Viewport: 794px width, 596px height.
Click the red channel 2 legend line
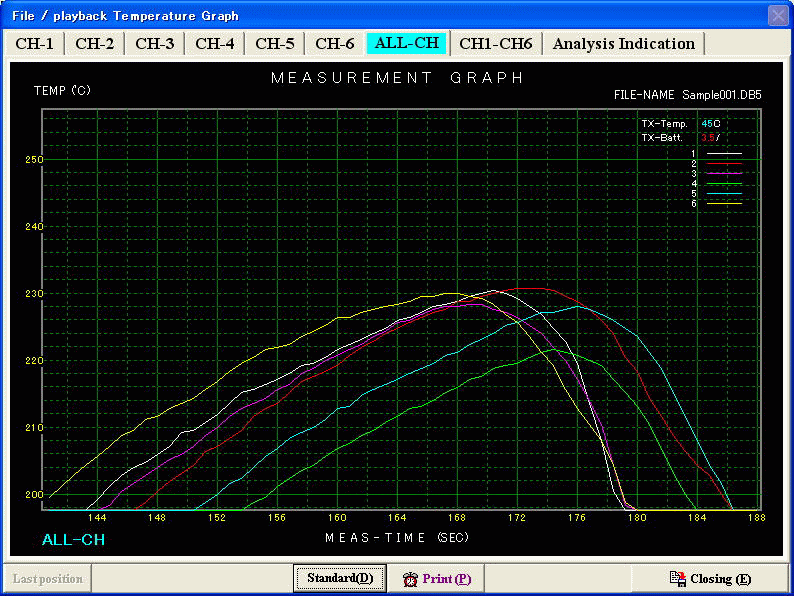point(724,164)
